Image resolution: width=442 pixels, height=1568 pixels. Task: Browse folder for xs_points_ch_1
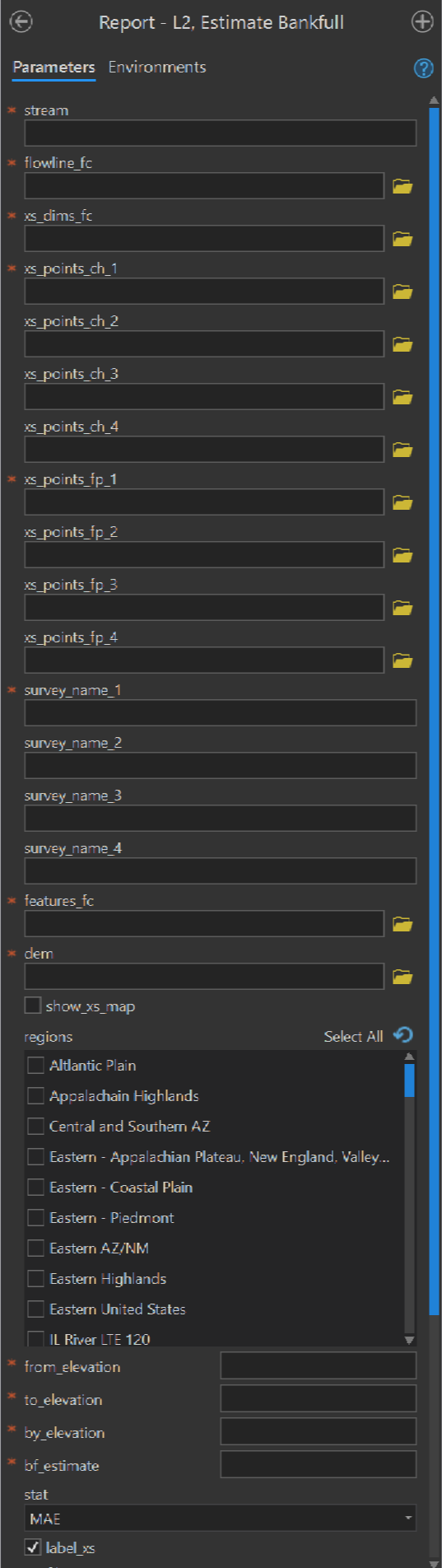tap(402, 292)
